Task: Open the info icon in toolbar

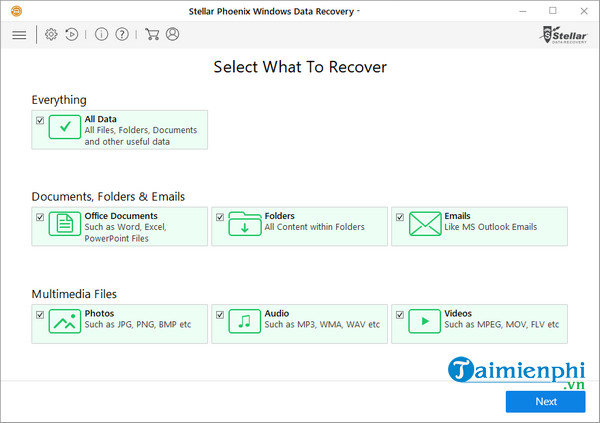Action: (101, 34)
